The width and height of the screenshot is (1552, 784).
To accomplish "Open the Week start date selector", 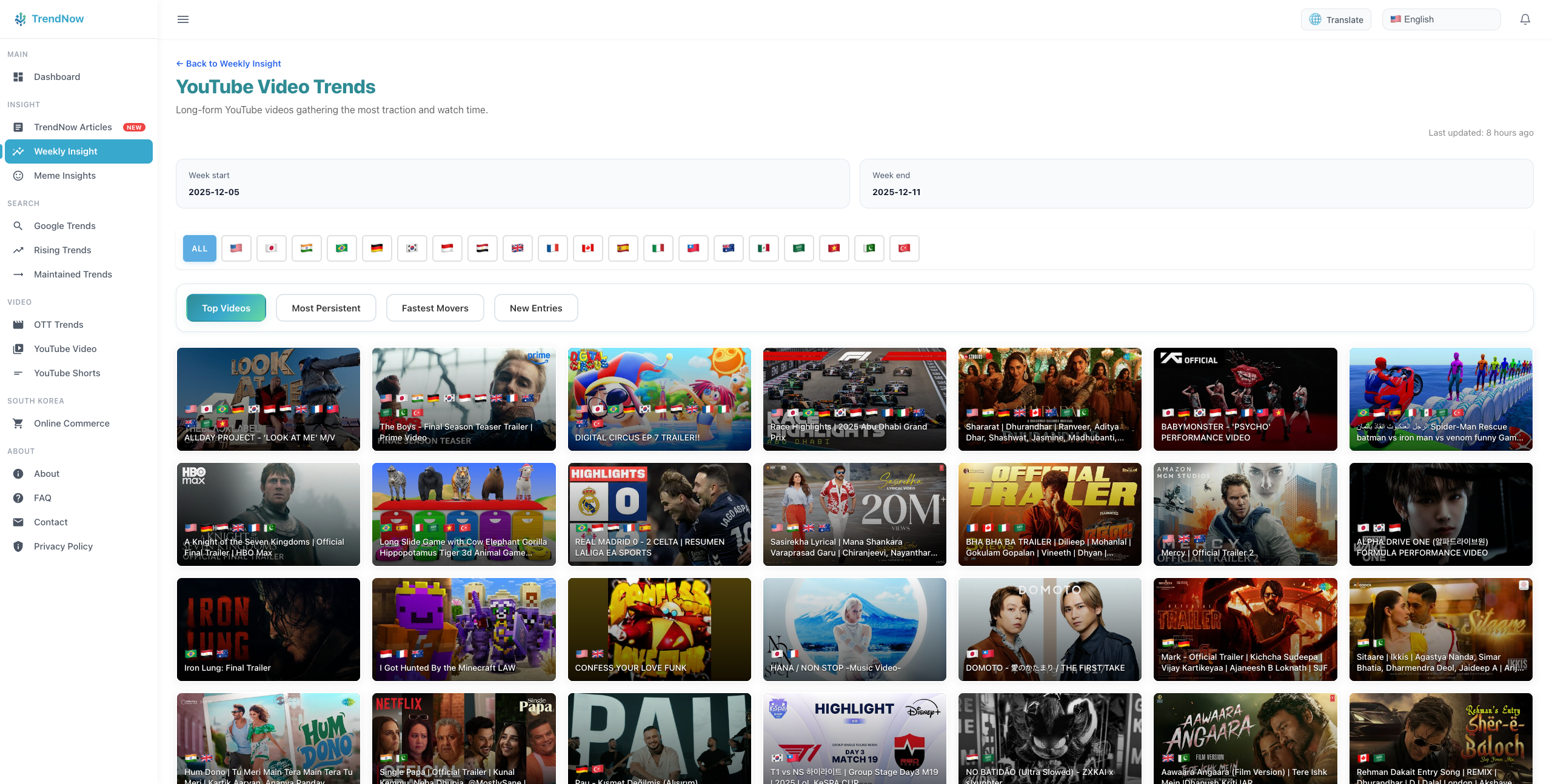I will [511, 184].
